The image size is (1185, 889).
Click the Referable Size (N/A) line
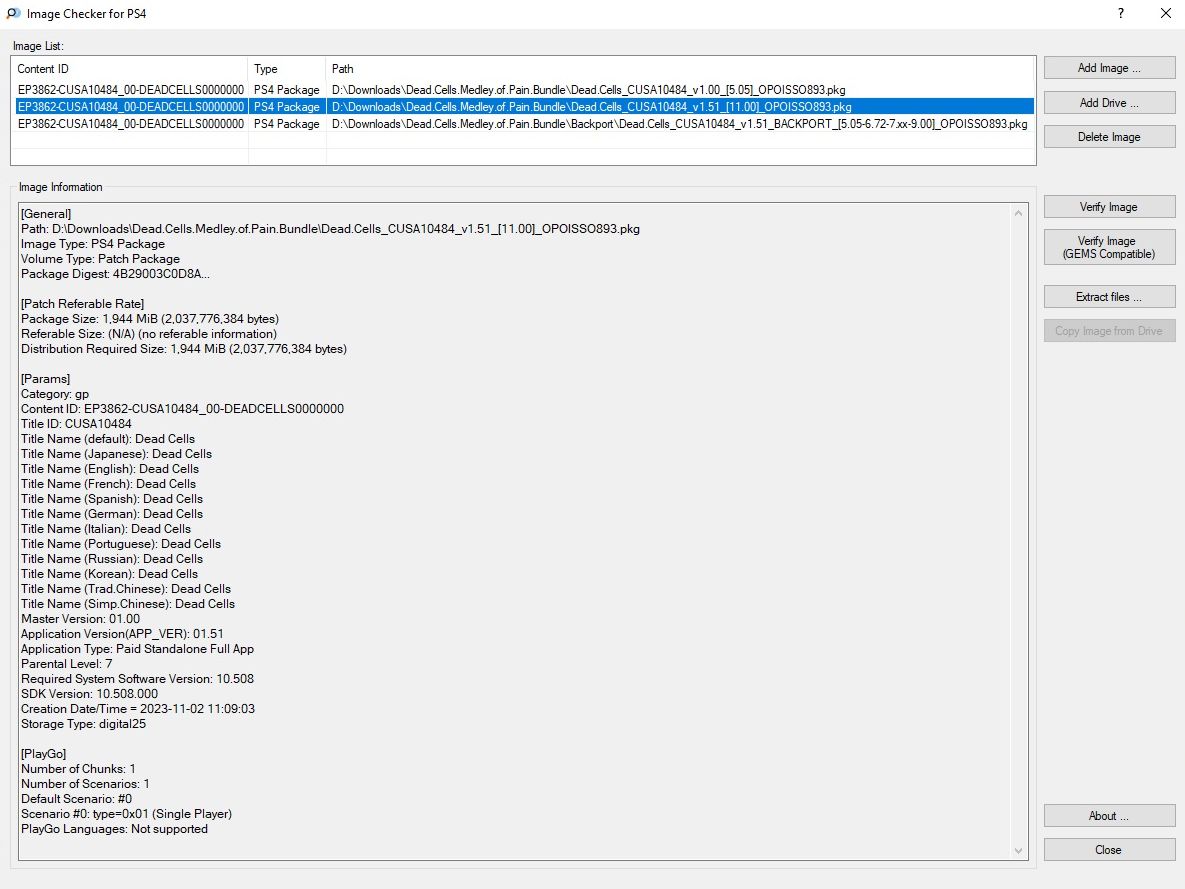coord(149,334)
